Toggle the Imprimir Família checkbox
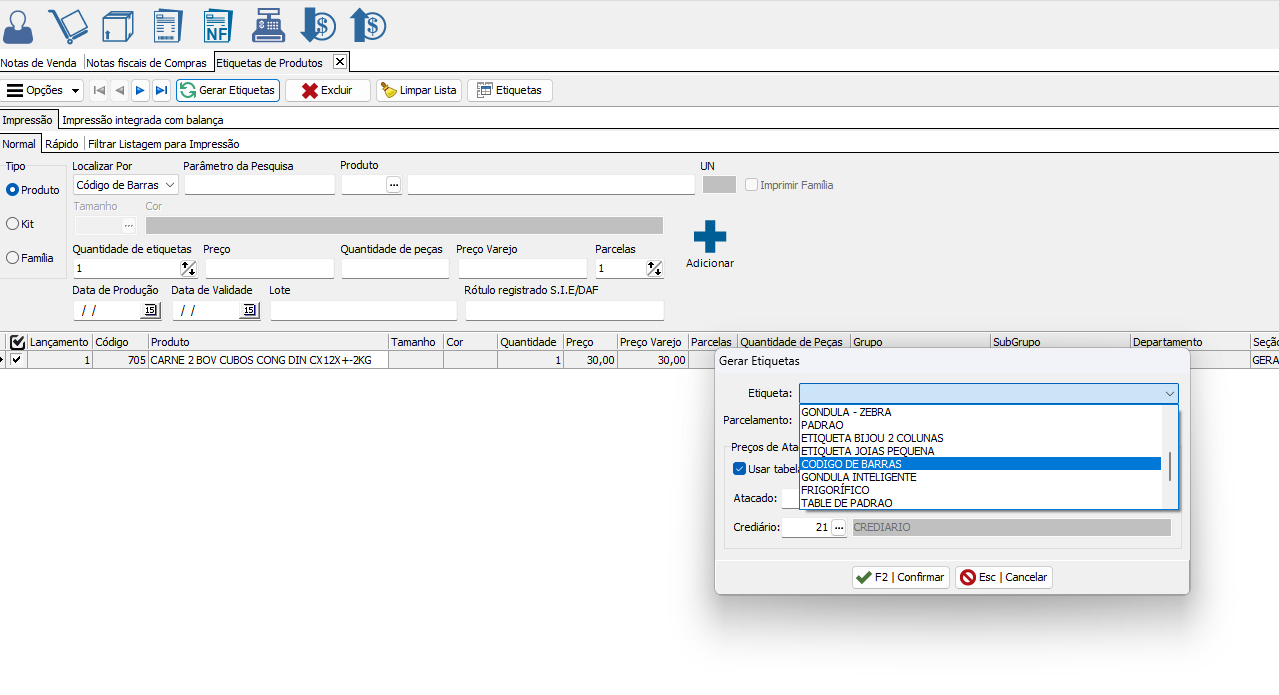This screenshot has width=1279, height=695. [x=751, y=185]
